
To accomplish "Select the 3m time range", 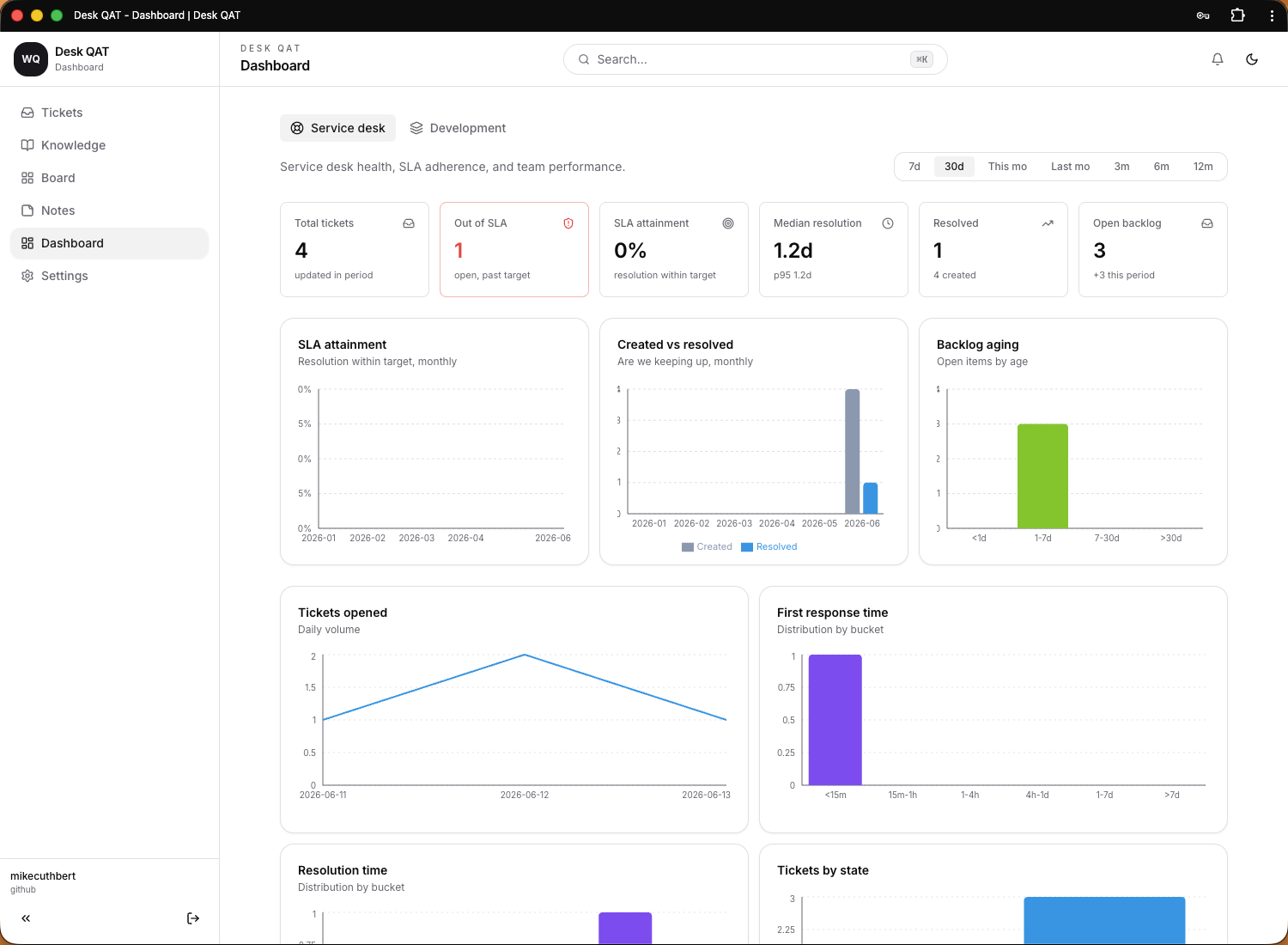I will pos(1121,167).
